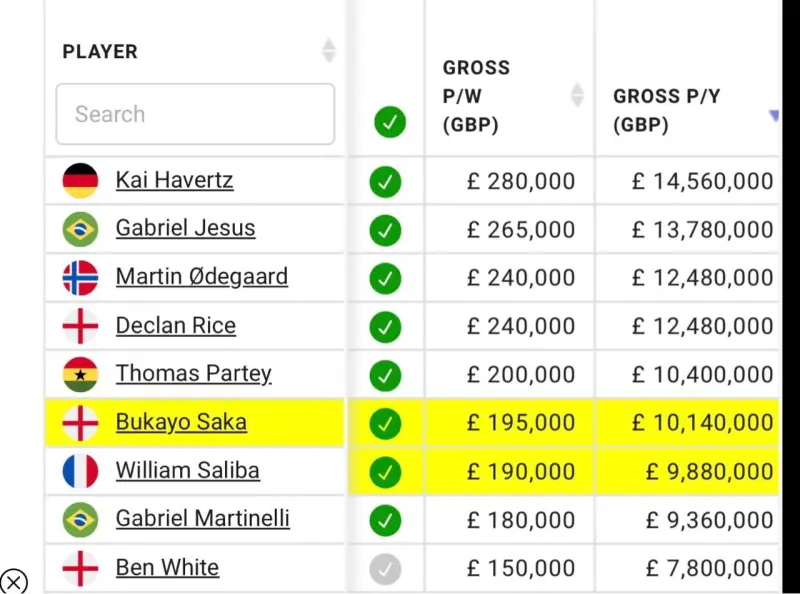Toggle the green checkmark in header row
Screen dimensions: 800x594
click(x=390, y=122)
